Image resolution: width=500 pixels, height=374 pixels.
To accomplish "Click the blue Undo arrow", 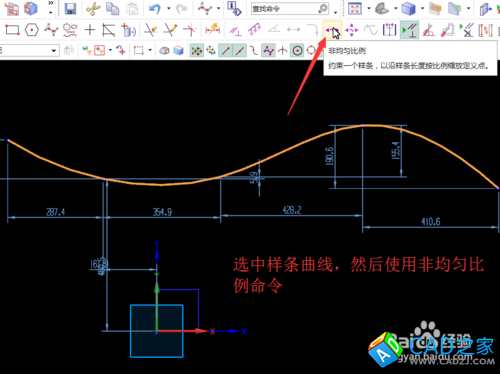I will click(x=154, y=9).
